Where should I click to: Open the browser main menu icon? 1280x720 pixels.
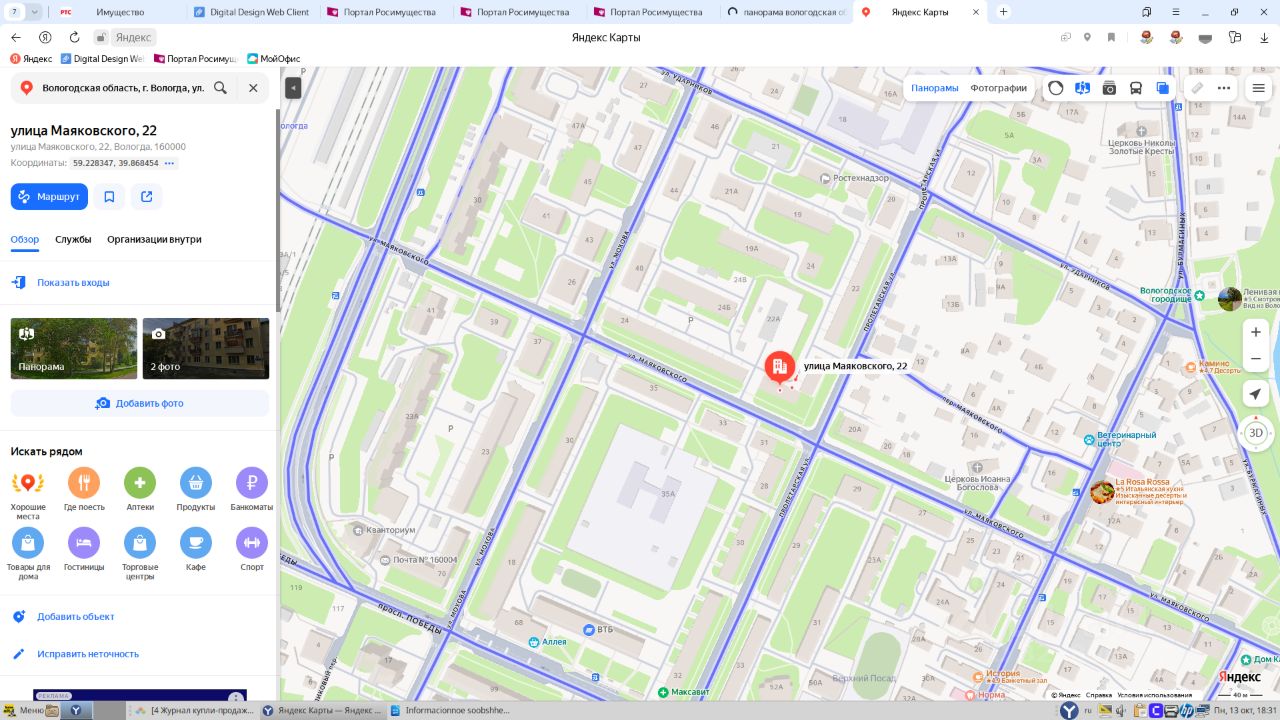pyautogui.click(x=1178, y=12)
